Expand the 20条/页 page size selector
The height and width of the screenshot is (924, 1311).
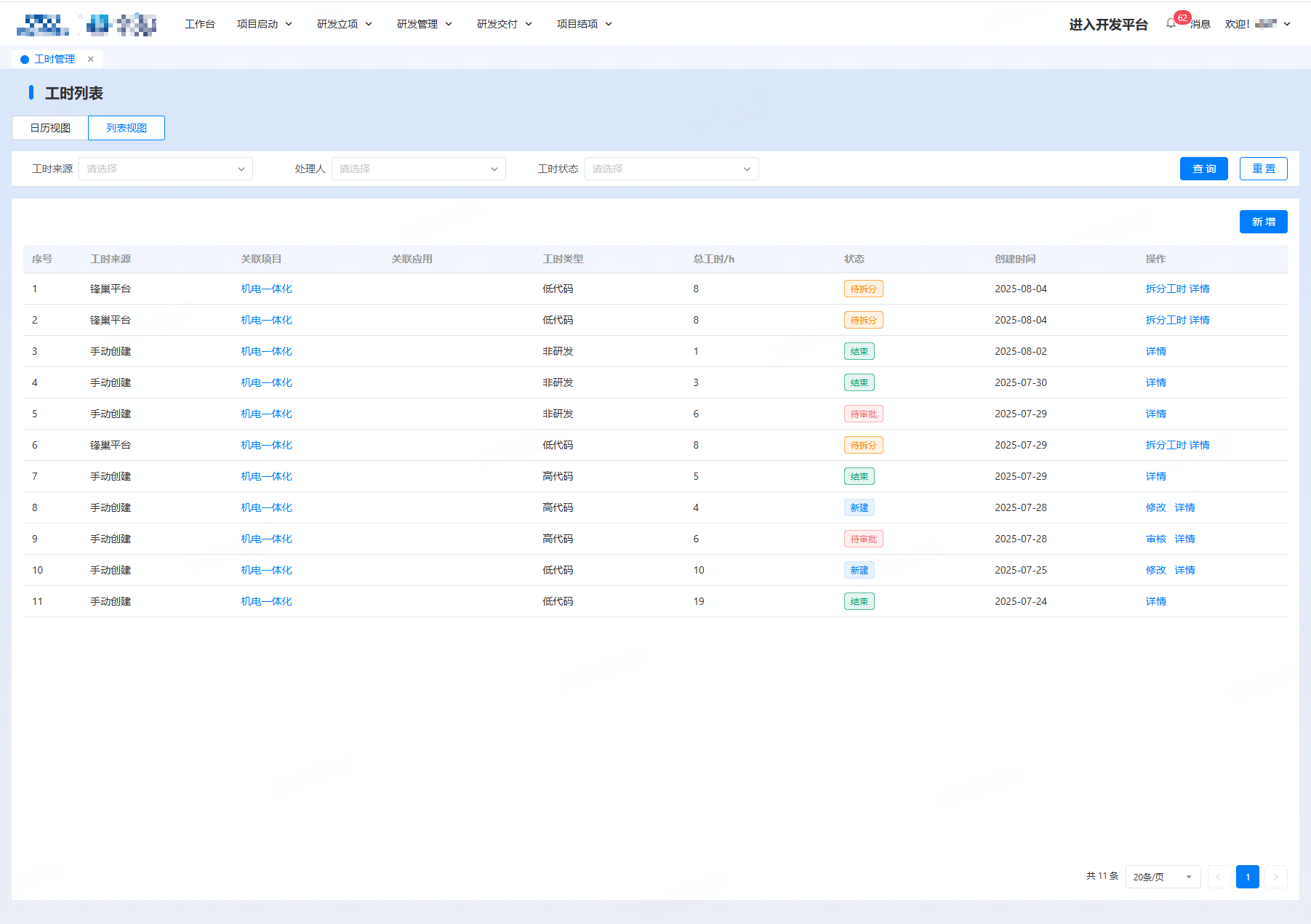[1162, 877]
